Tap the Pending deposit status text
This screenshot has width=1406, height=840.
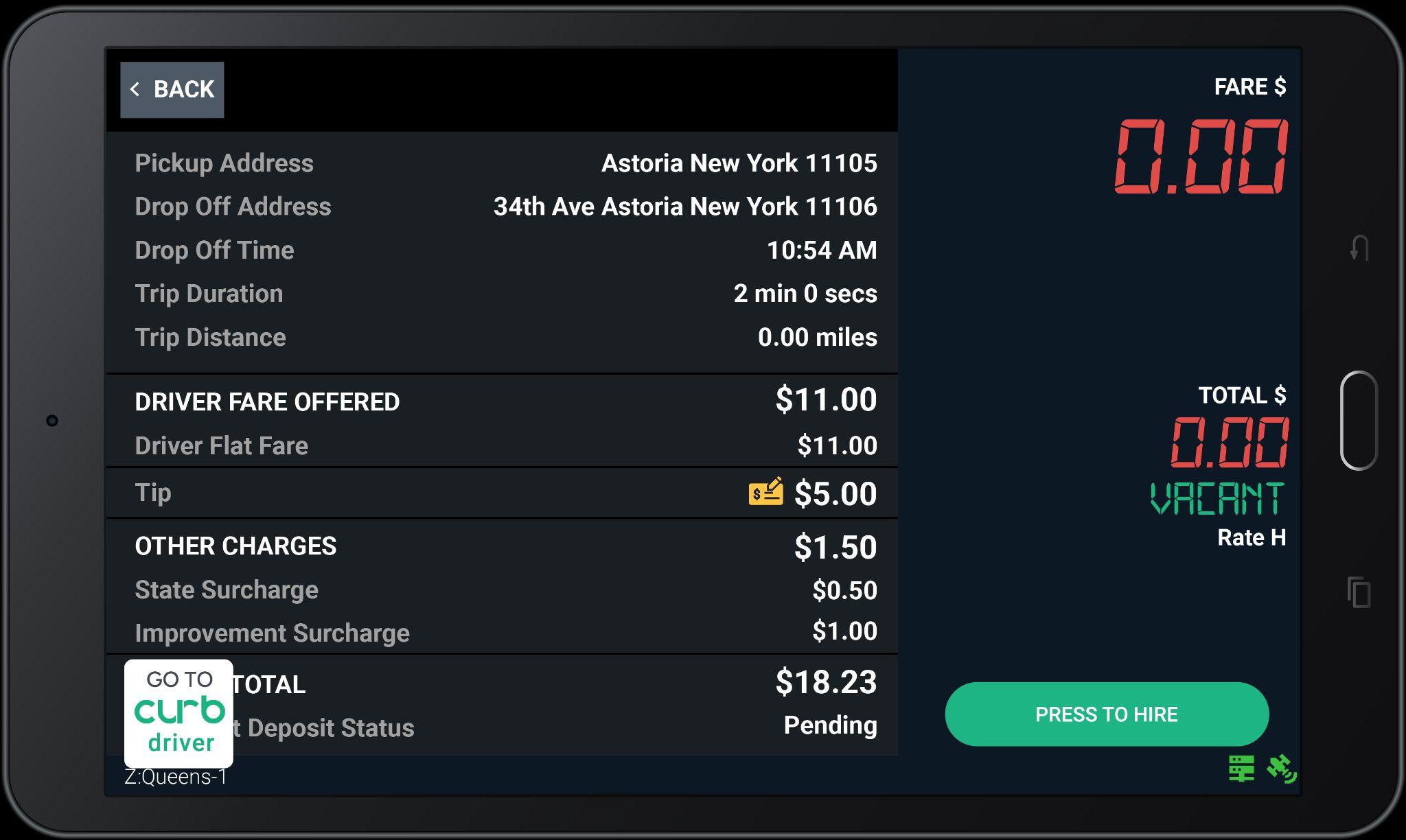[x=830, y=725]
